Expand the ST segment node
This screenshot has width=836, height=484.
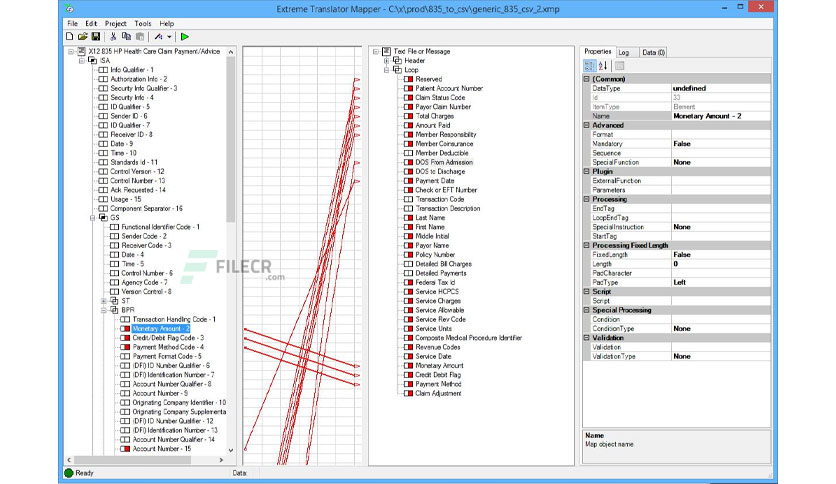click(x=103, y=301)
